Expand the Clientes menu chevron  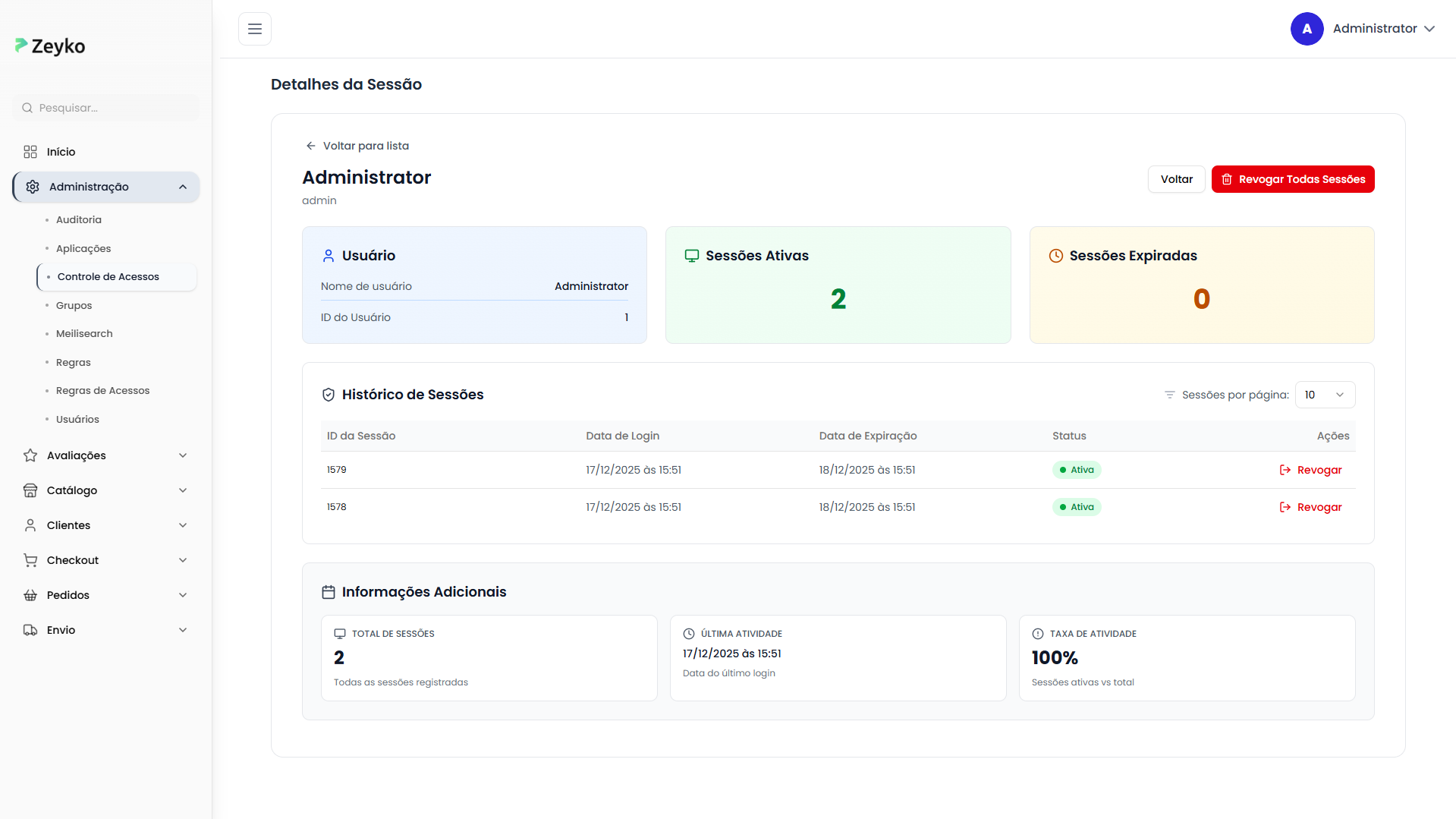(x=183, y=525)
